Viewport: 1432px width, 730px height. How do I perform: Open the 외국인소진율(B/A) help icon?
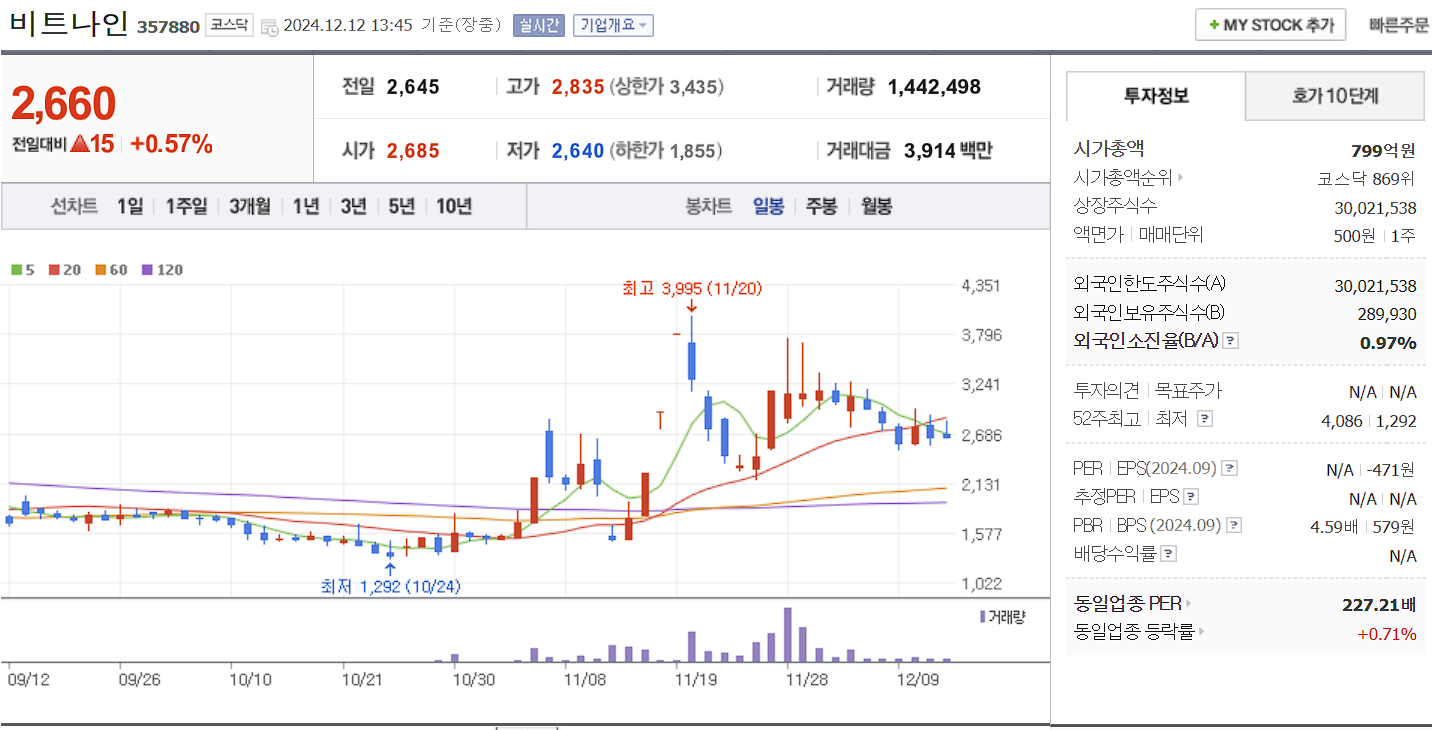pyautogui.click(x=1230, y=340)
